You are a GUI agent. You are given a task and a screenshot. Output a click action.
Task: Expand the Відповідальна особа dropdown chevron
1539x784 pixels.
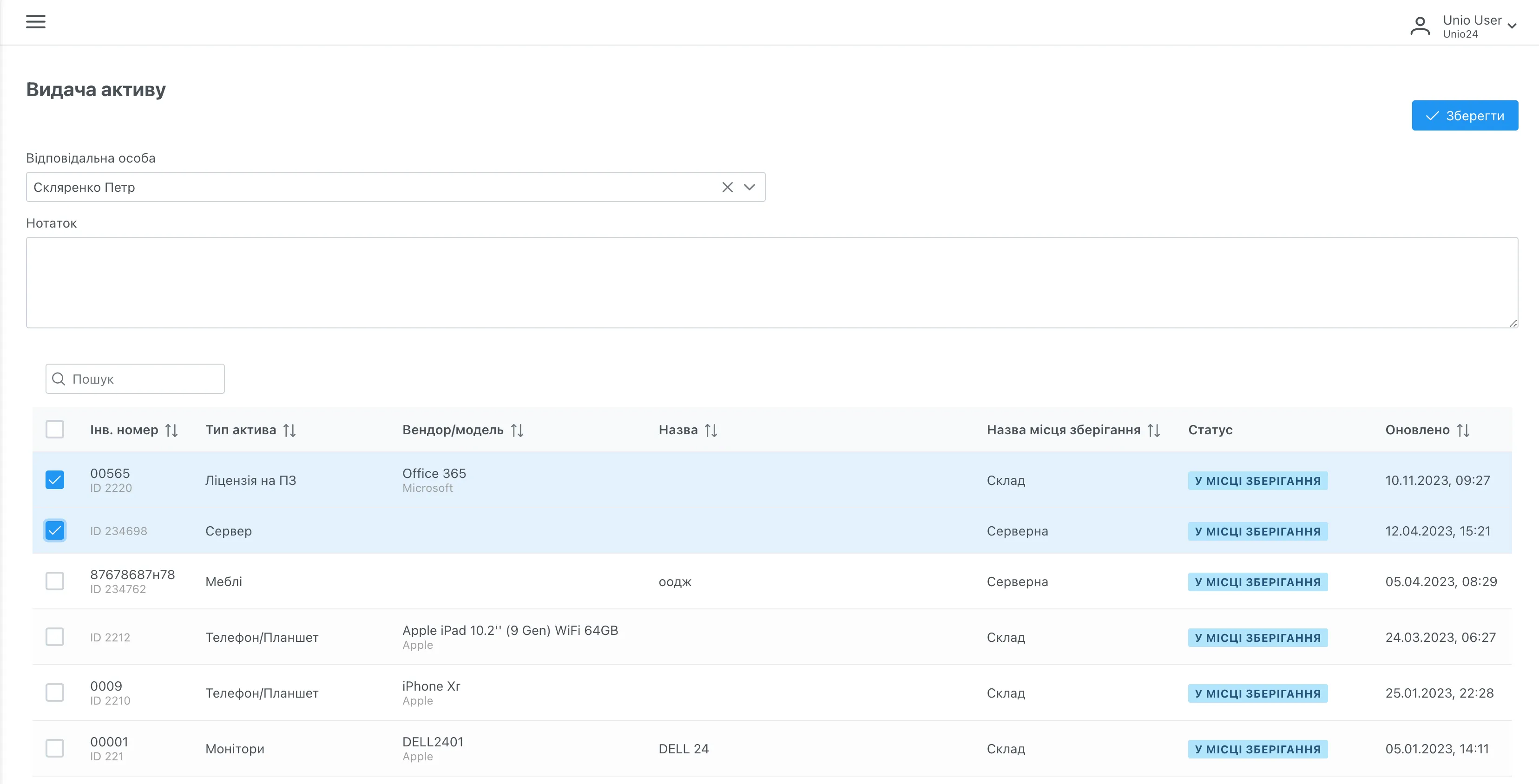pyautogui.click(x=749, y=188)
